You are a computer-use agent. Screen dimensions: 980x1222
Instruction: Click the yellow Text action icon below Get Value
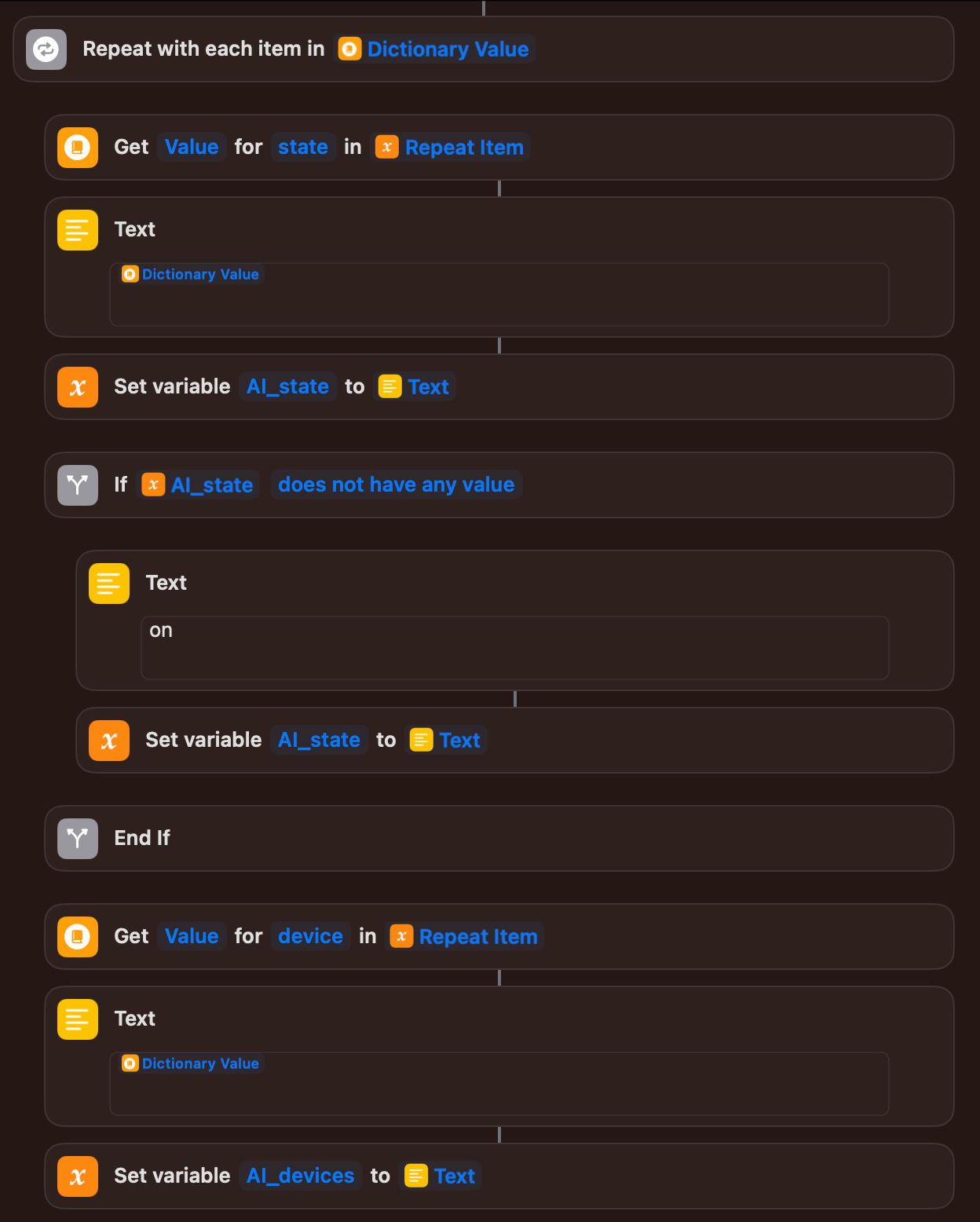click(77, 230)
